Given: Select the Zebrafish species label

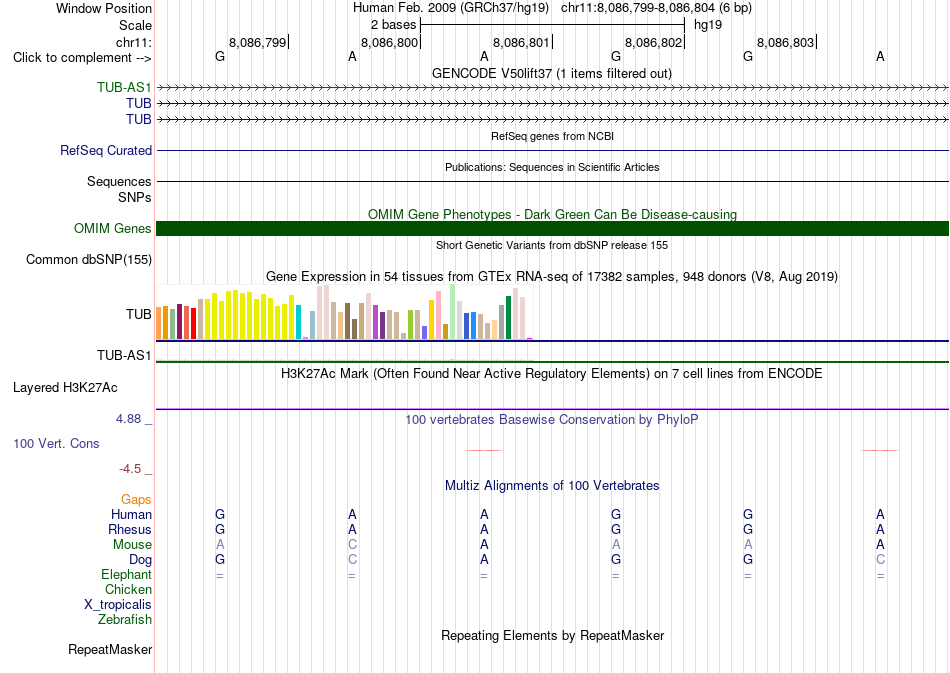Looking at the screenshot, I should pos(125,620).
